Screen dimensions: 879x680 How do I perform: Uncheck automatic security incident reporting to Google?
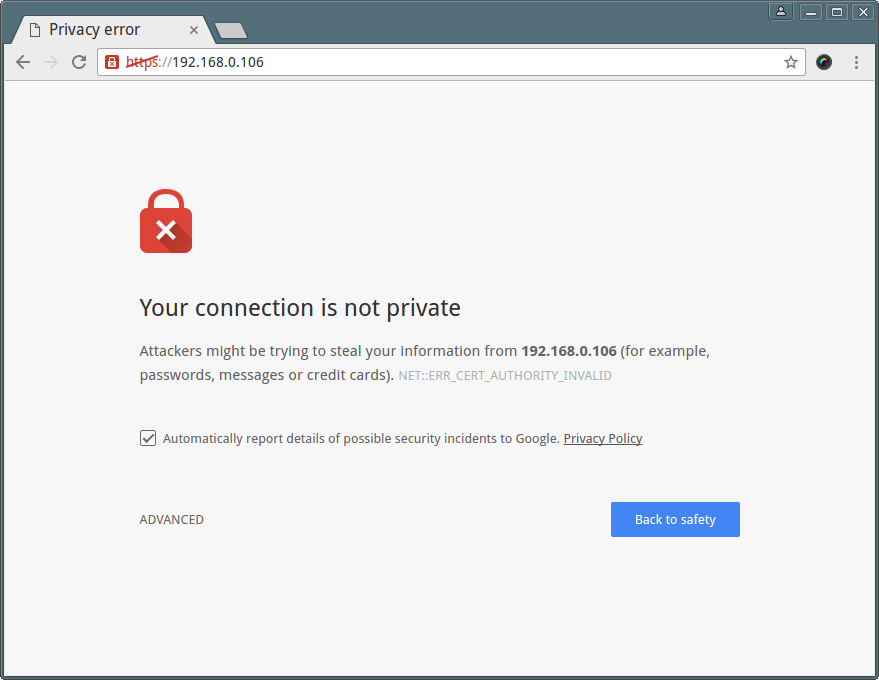(x=148, y=438)
